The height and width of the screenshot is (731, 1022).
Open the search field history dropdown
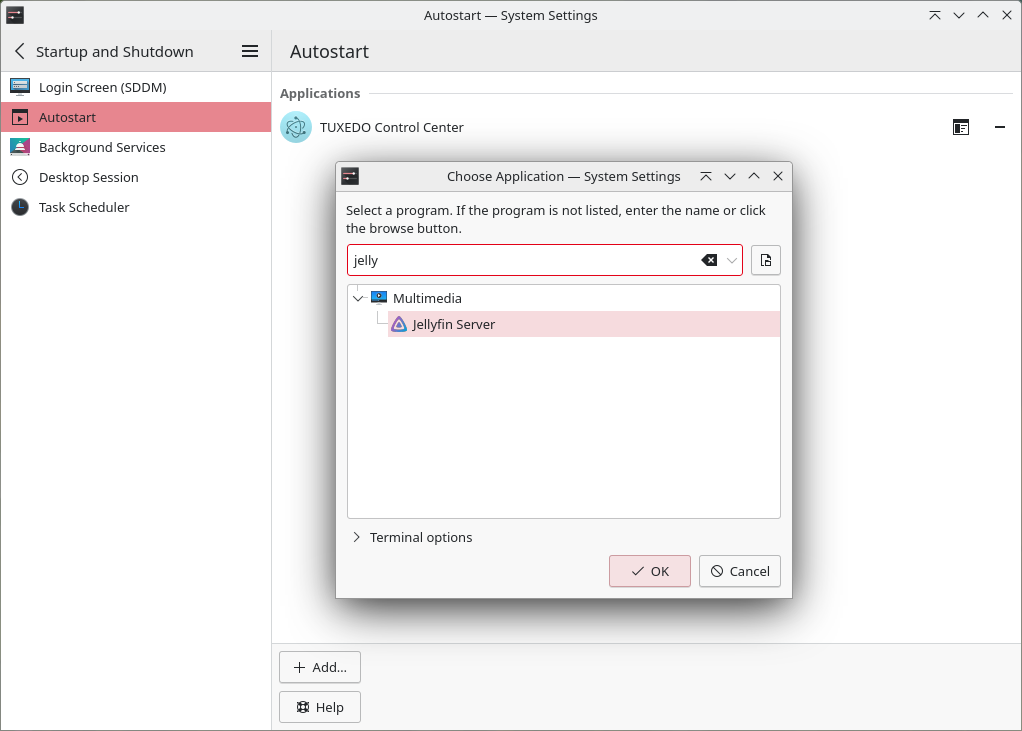(x=731, y=260)
